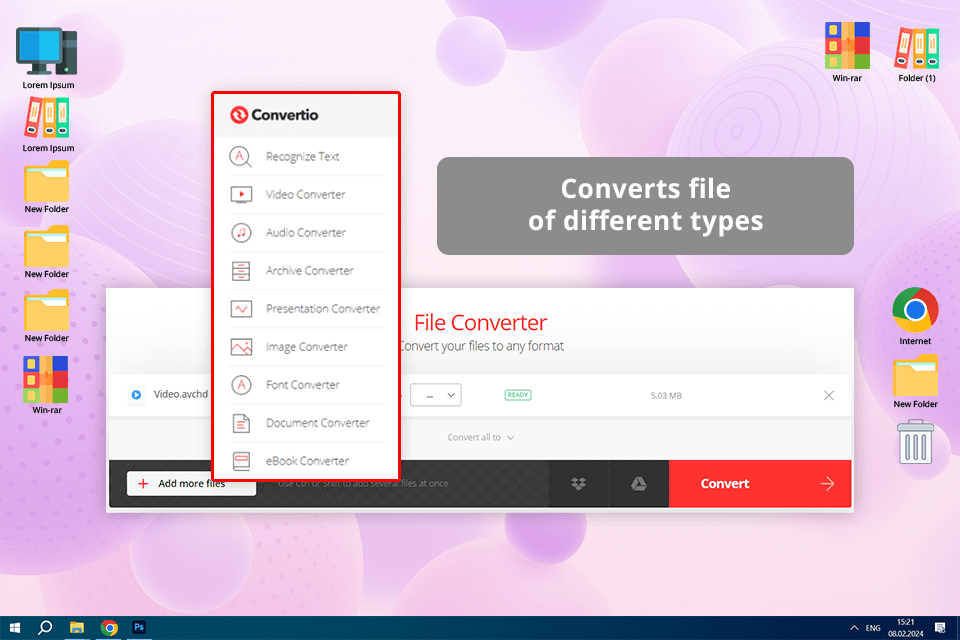Open Photoshop from the taskbar
The height and width of the screenshot is (640, 960).
point(139,627)
